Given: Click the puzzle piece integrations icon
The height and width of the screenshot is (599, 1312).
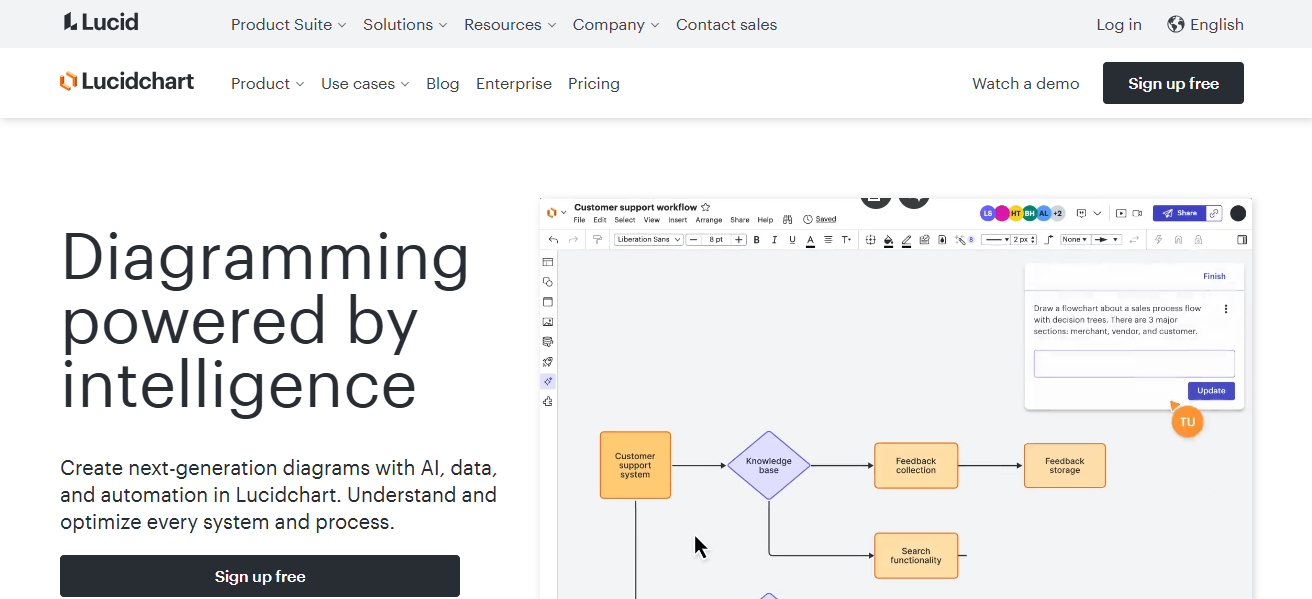Looking at the screenshot, I should tap(548, 401).
